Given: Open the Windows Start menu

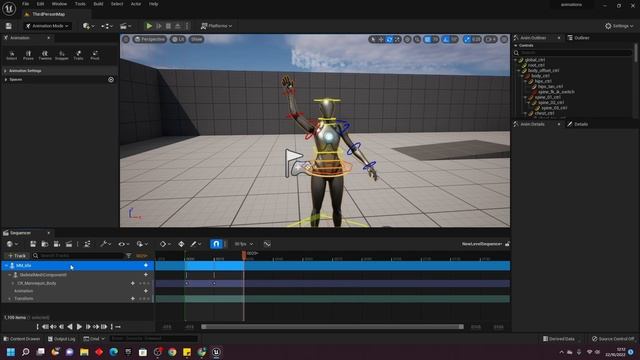Looking at the screenshot, I should coord(11,352).
